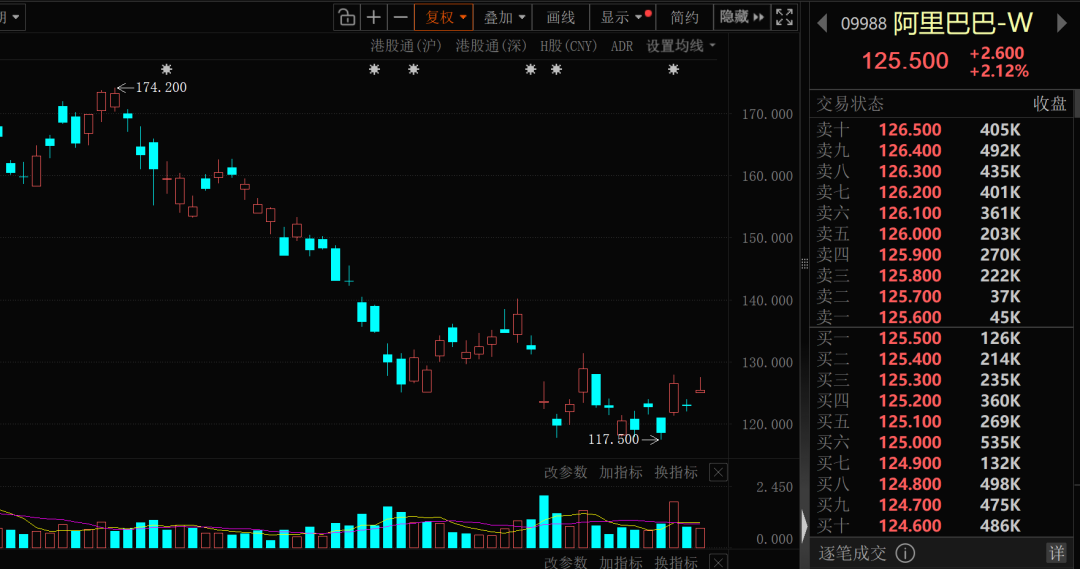The image size is (1080, 569).
Task: Open the 叠加 overlay dropdown
Action: [x=503, y=17]
